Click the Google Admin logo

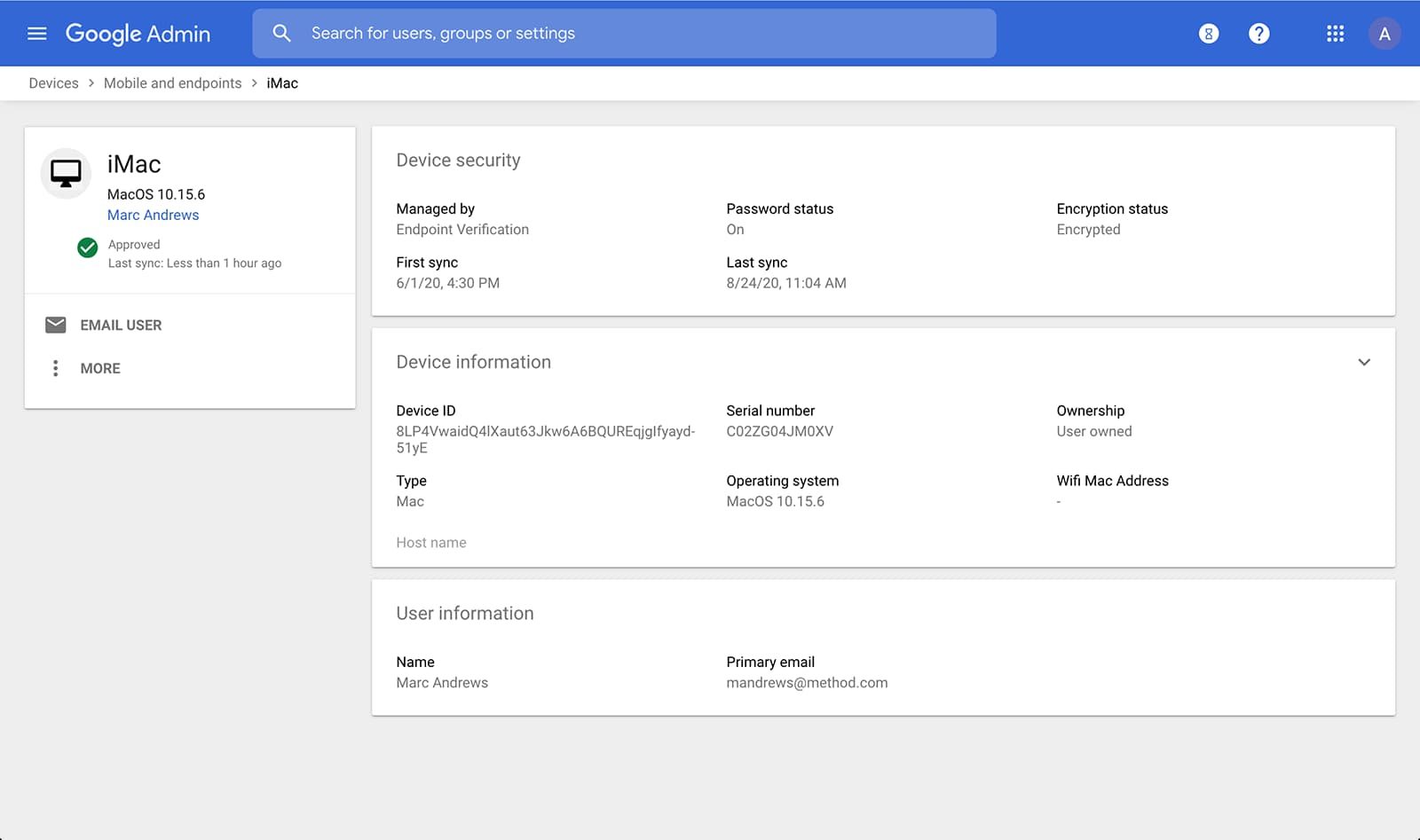(138, 34)
